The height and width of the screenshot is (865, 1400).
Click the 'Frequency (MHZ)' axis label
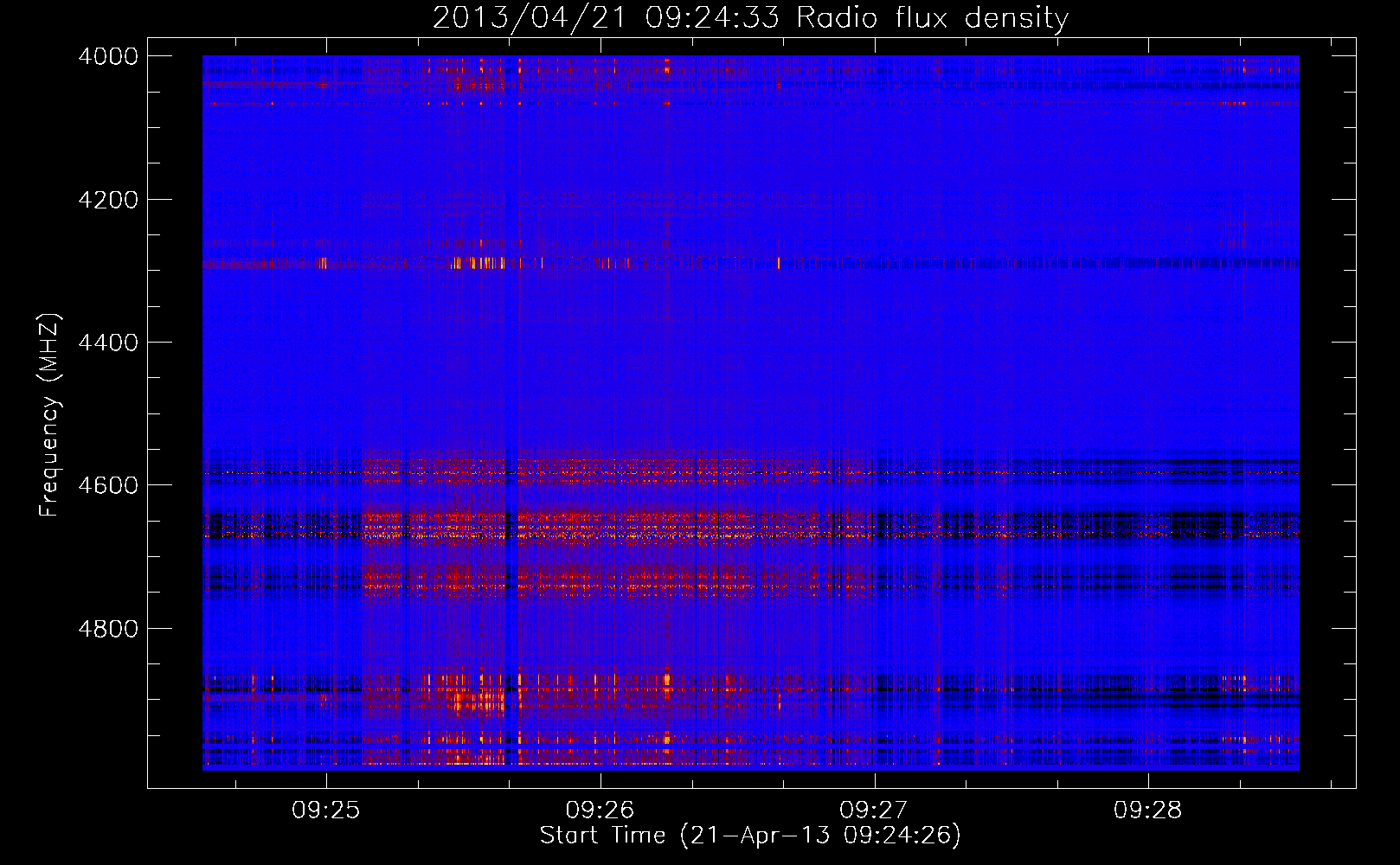[x=49, y=414]
